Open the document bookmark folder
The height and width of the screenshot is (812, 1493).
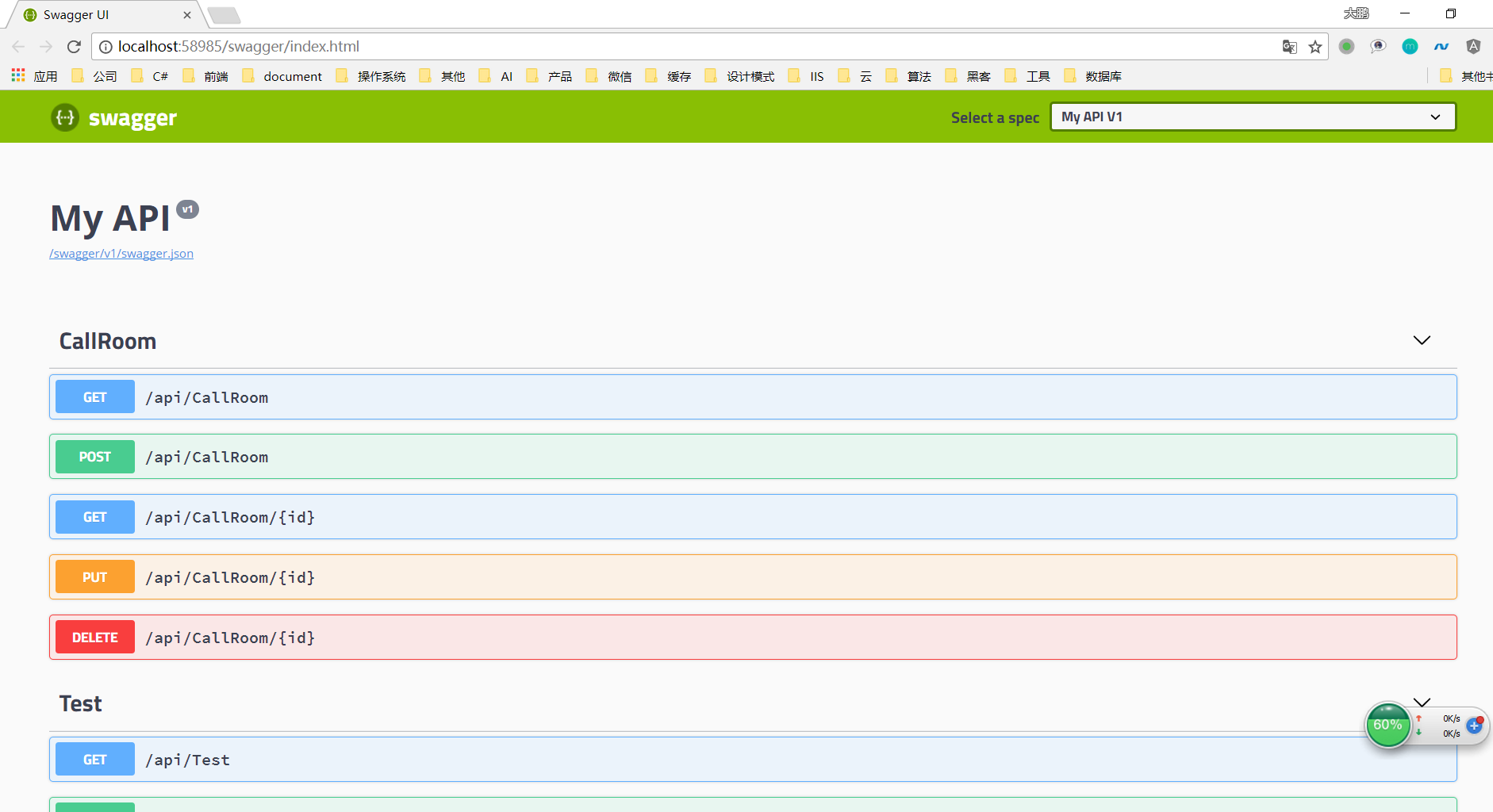pos(282,76)
